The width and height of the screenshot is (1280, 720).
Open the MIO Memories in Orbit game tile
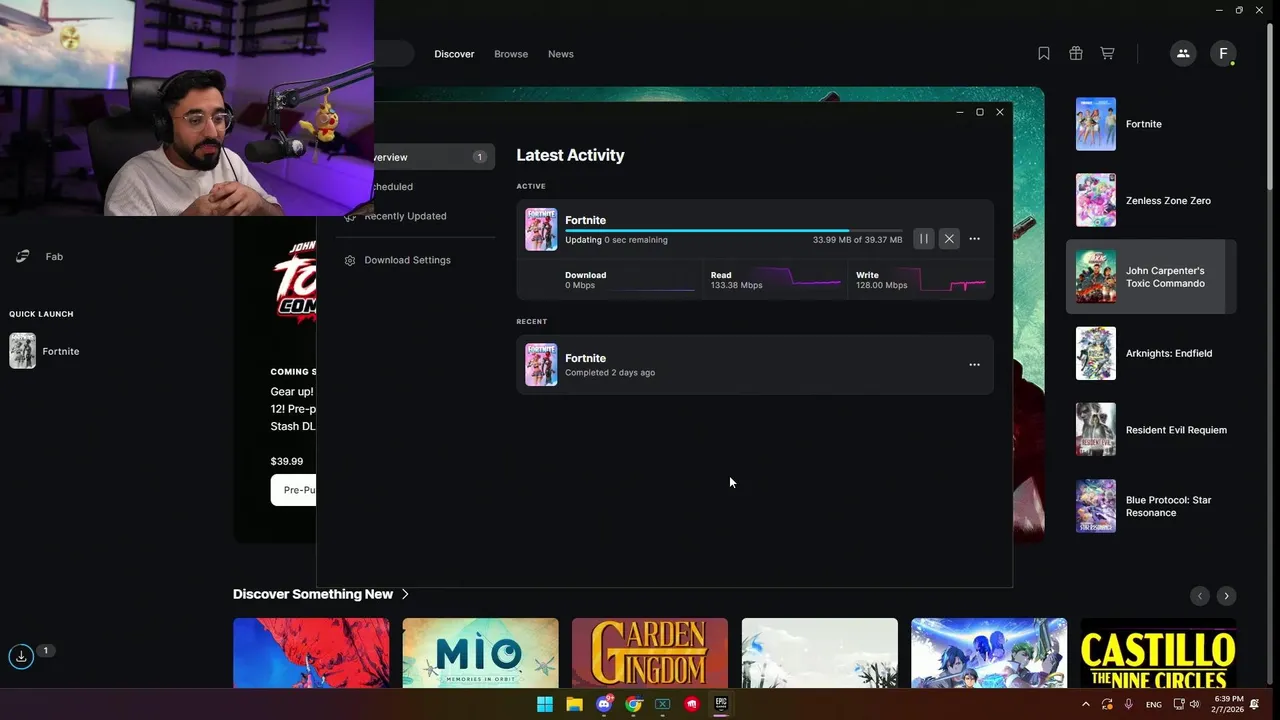click(x=481, y=653)
